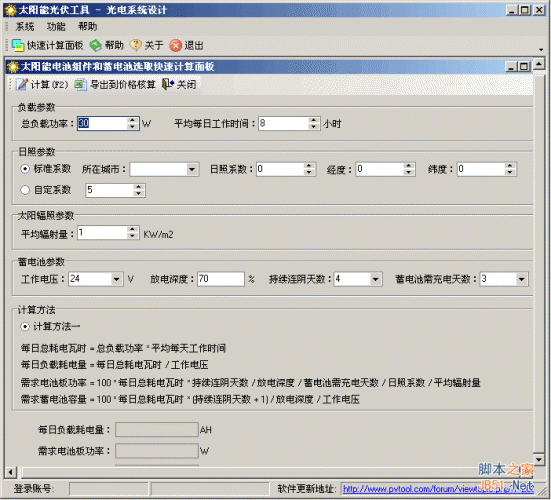Click the first 登录账号 field
This screenshot has height=500, width=551.
(x=109, y=489)
